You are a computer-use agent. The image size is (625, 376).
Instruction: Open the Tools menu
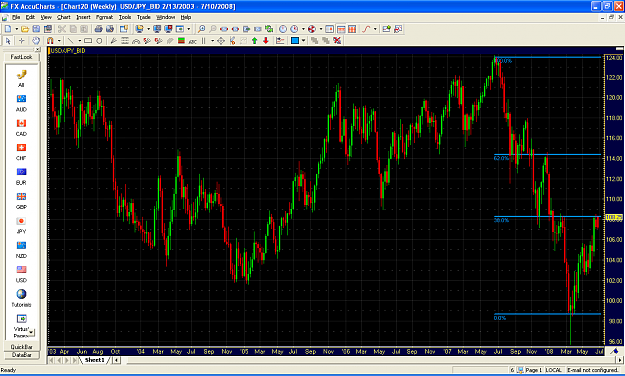click(x=125, y=17)
